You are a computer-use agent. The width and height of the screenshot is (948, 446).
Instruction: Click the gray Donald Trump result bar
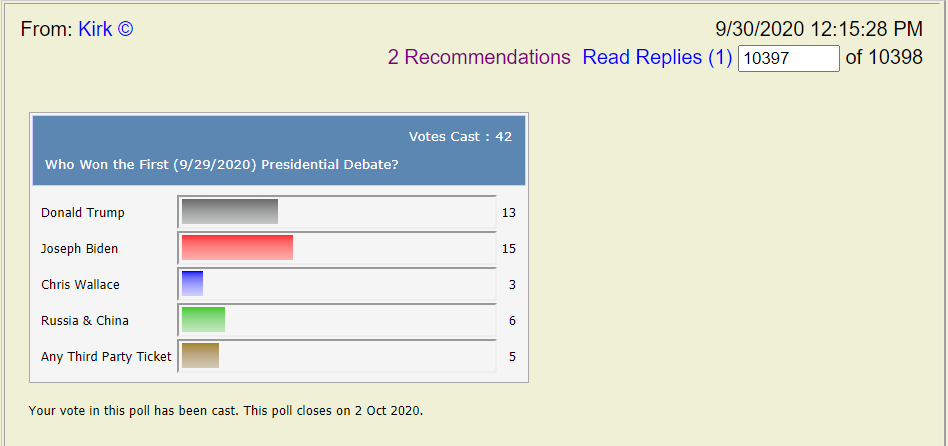point(230,212)
